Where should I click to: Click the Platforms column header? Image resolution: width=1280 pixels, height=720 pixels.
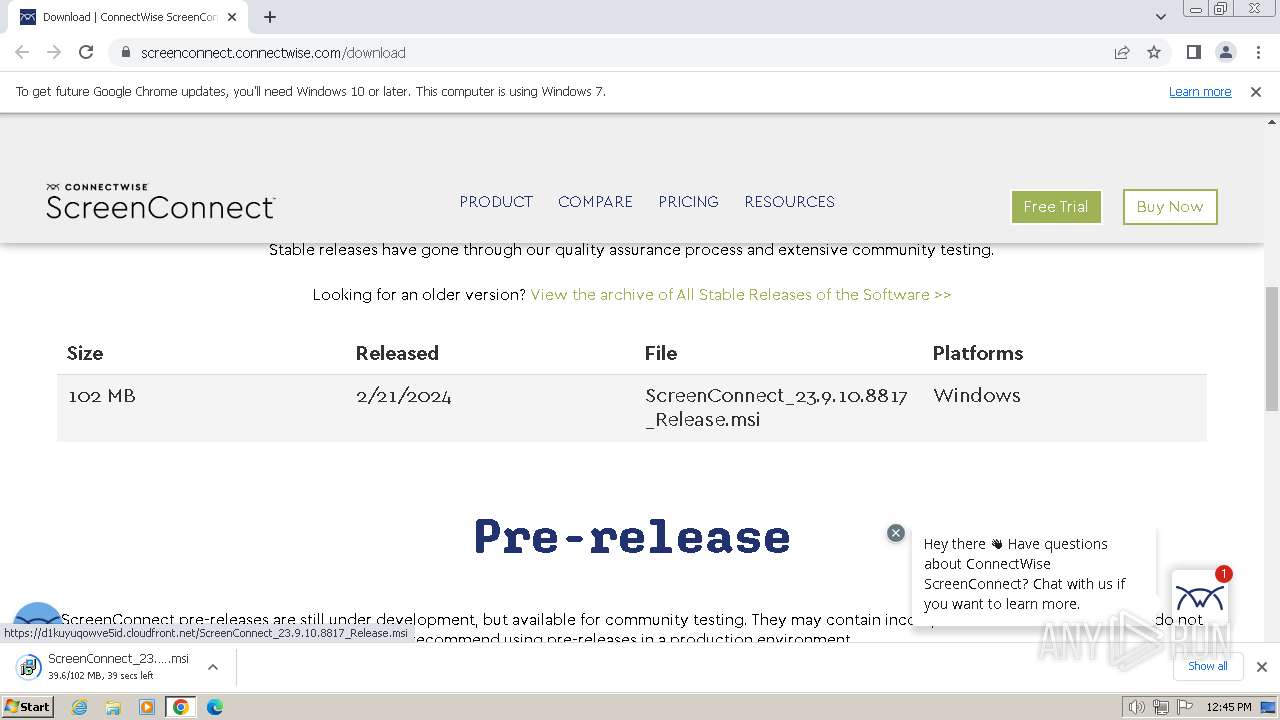pyautogui.click(x=978, y=353)
